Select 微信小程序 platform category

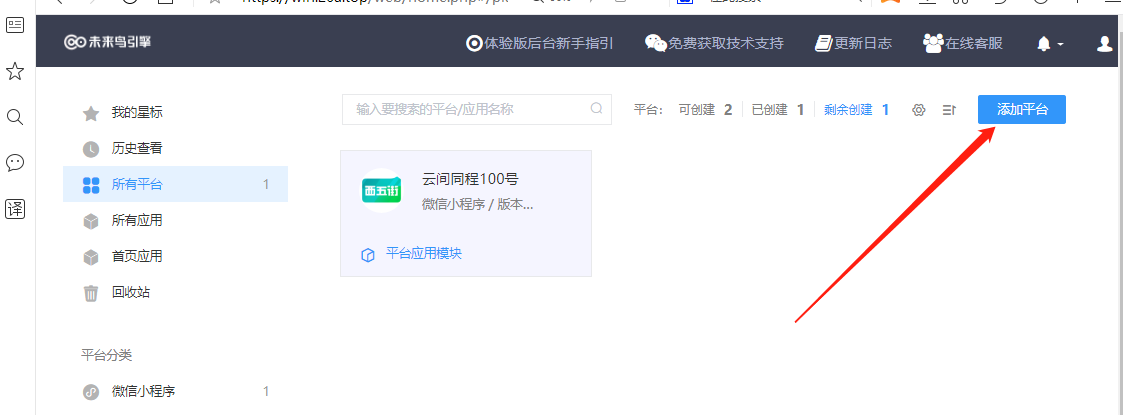(175, 391)
